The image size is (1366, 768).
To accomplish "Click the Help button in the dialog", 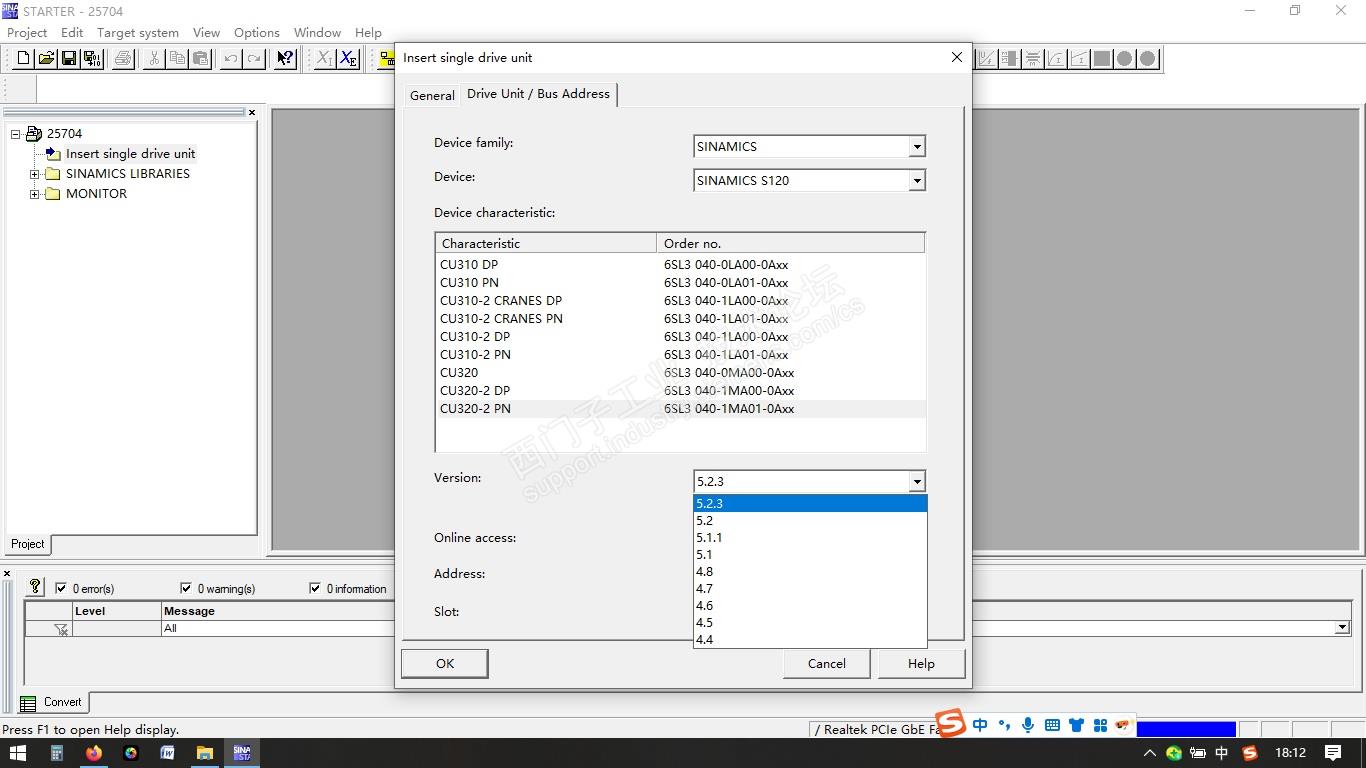I will pyautogui.click(x=921, y=663).
